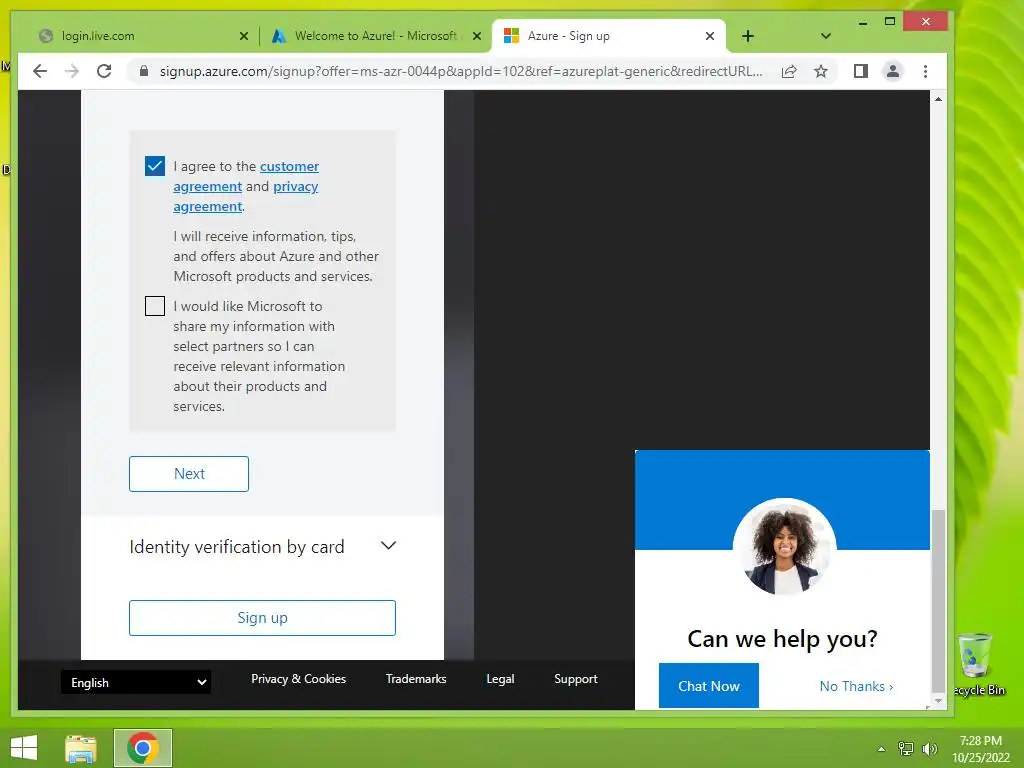This screenshot has height=768, width=1024.
Task: Click the Chrome taskbar icon
Action: (142, 748)
